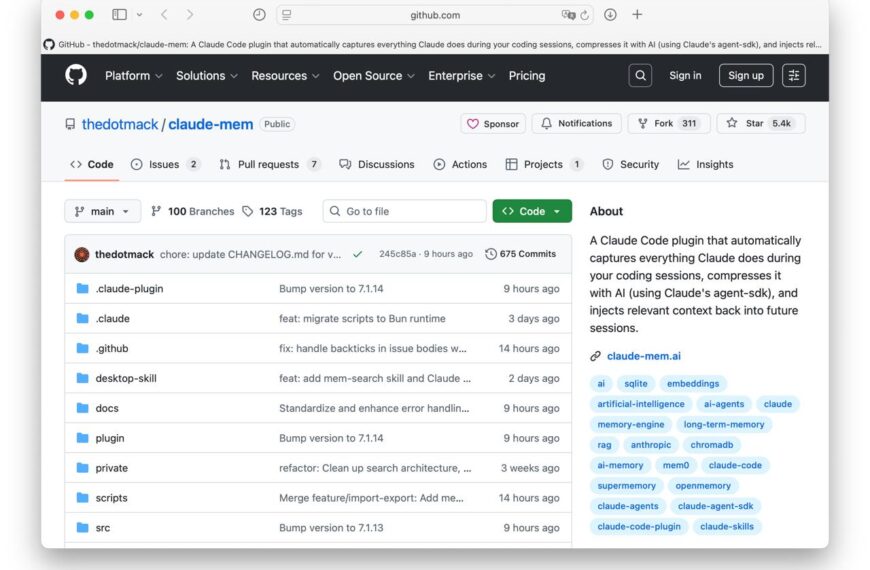Click the claude-skills topic tag
The image size is (870, 570).
(x=726, y=527)
